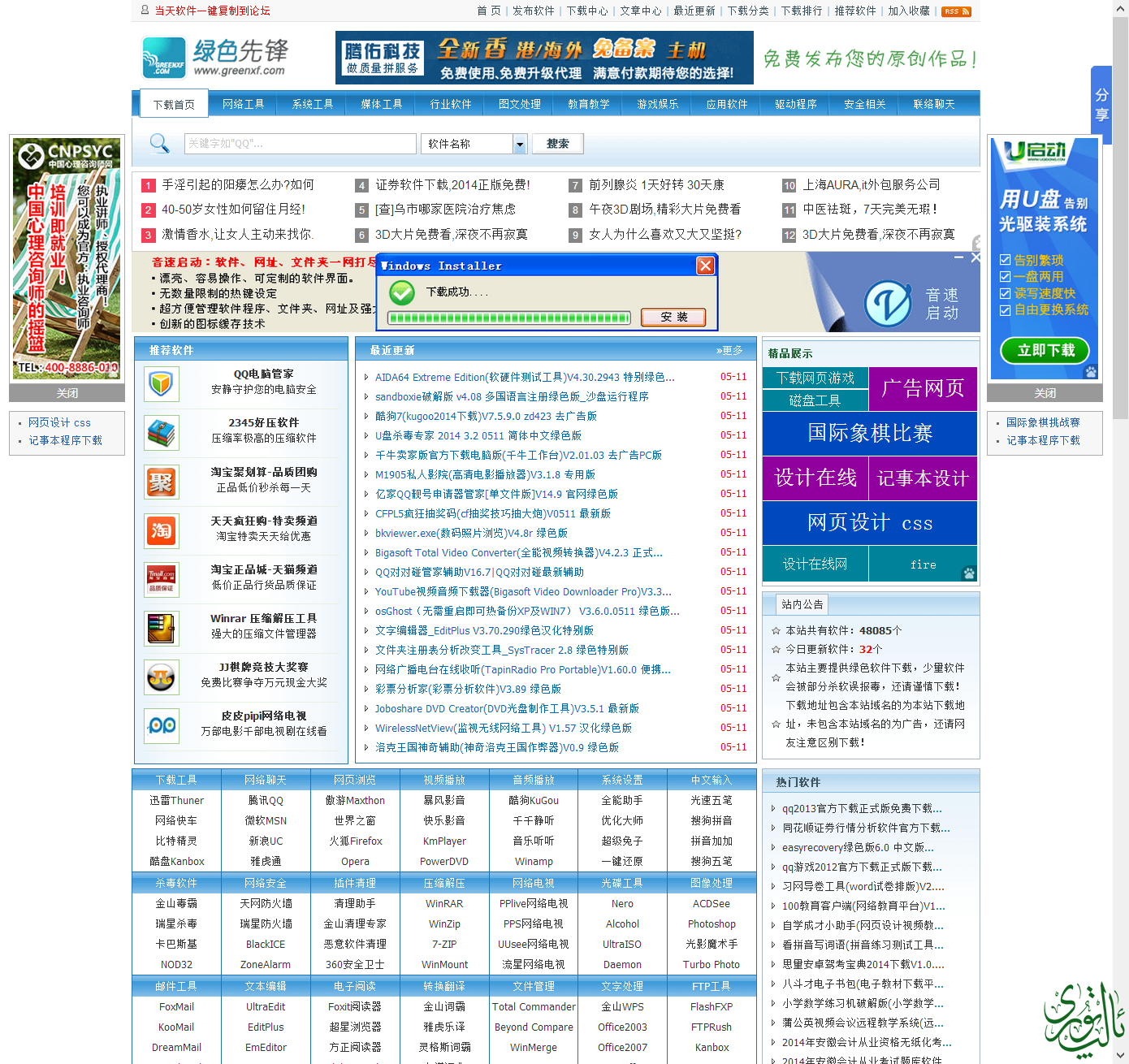1129x1064 pixels.
Task: Click paw icon on U启动 ad
Action: point(1091,372)
